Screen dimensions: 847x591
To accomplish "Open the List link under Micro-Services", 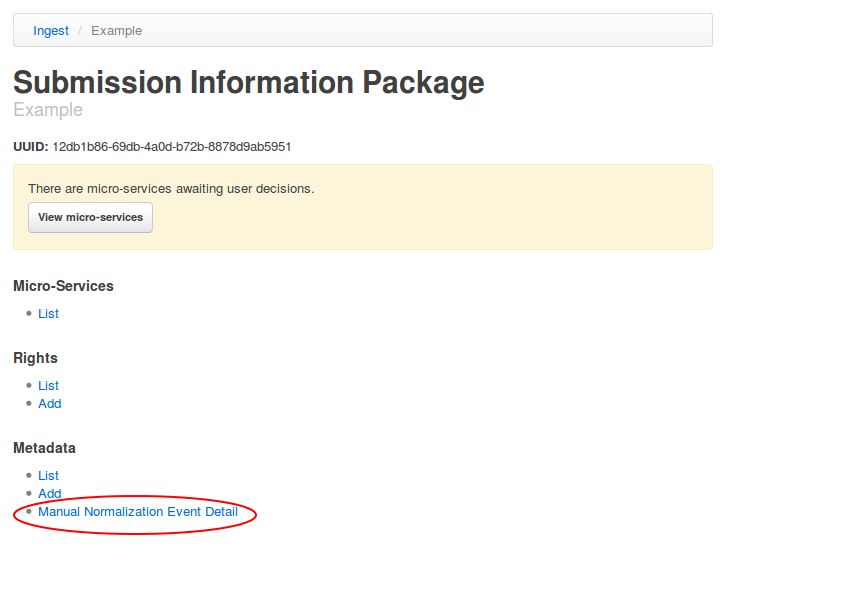I will [48, 314].
